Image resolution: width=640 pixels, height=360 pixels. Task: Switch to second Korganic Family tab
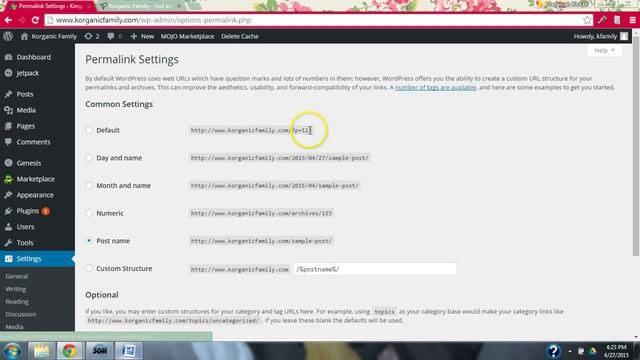tap(140, 6)
